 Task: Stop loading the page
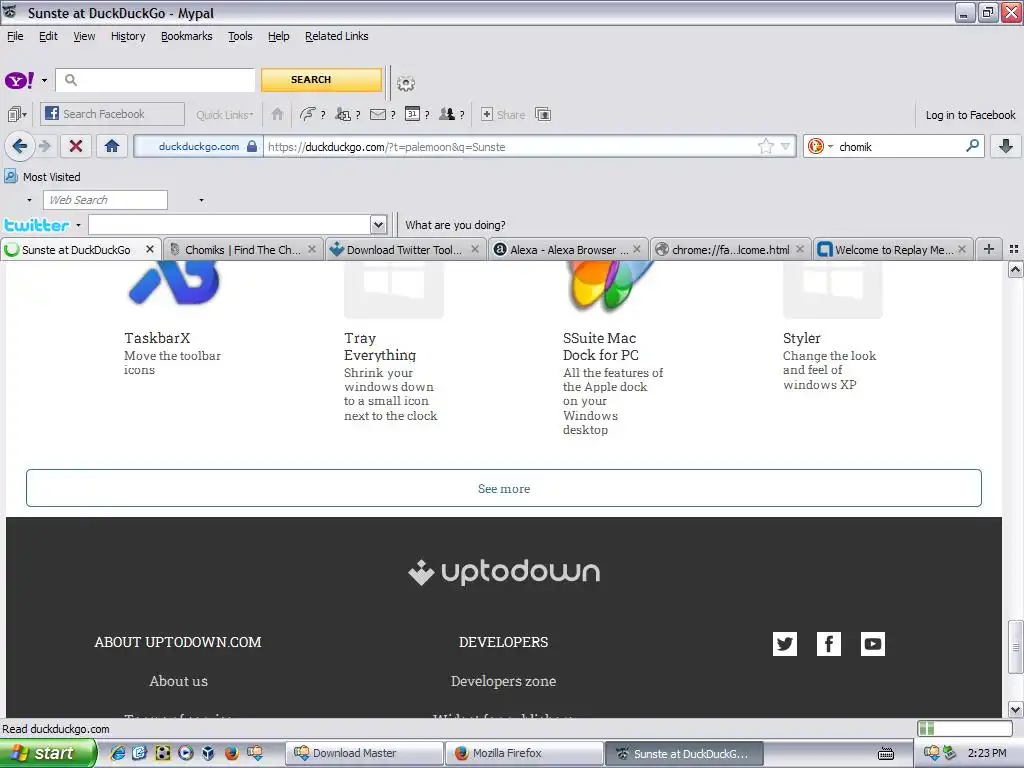[76, 146]
